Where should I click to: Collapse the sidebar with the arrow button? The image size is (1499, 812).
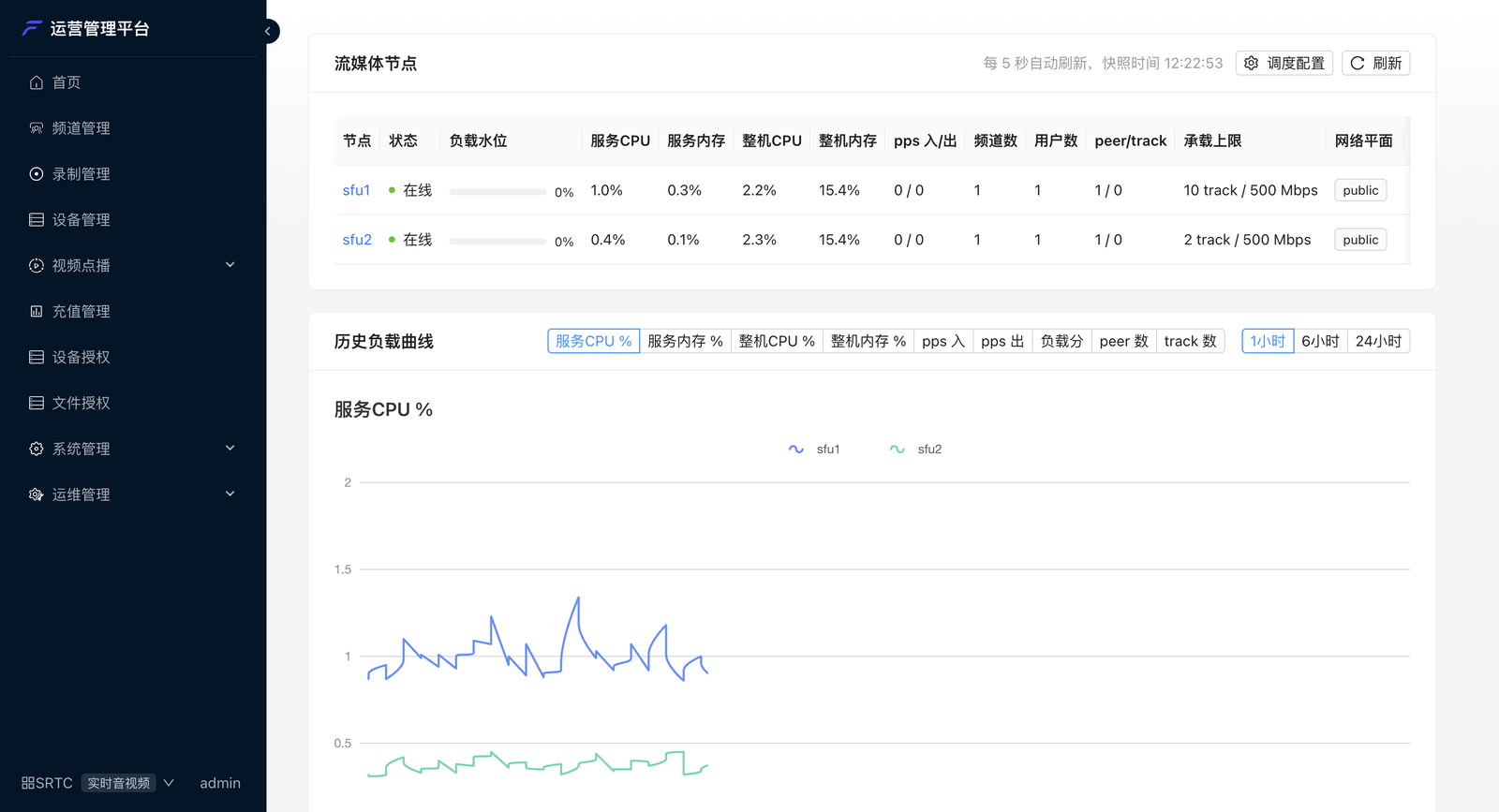(268, 31)
